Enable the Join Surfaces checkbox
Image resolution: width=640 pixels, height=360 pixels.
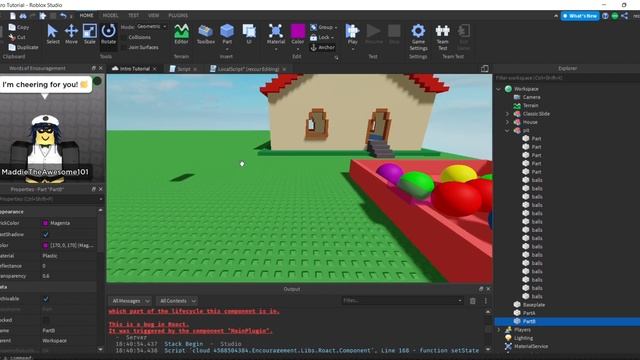124,47
